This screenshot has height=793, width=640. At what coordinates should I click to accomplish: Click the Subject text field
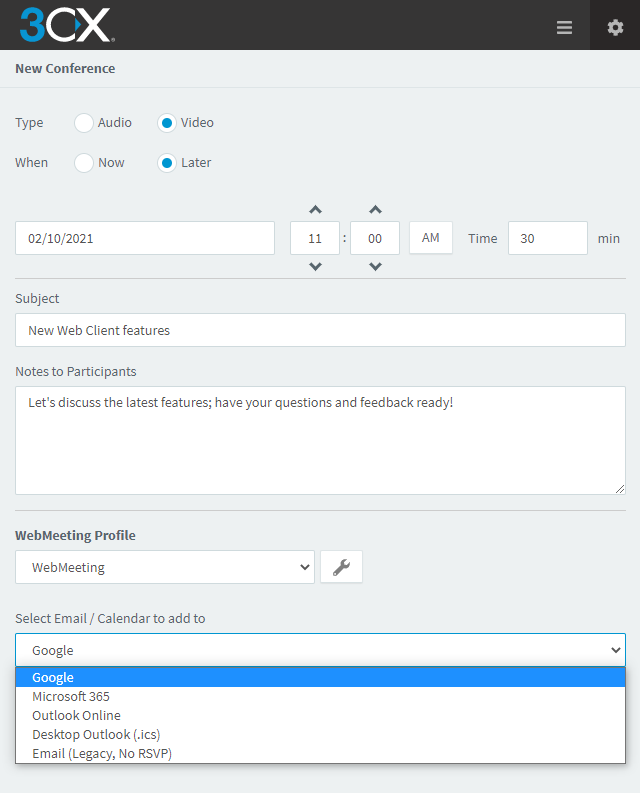pos(320,330)
